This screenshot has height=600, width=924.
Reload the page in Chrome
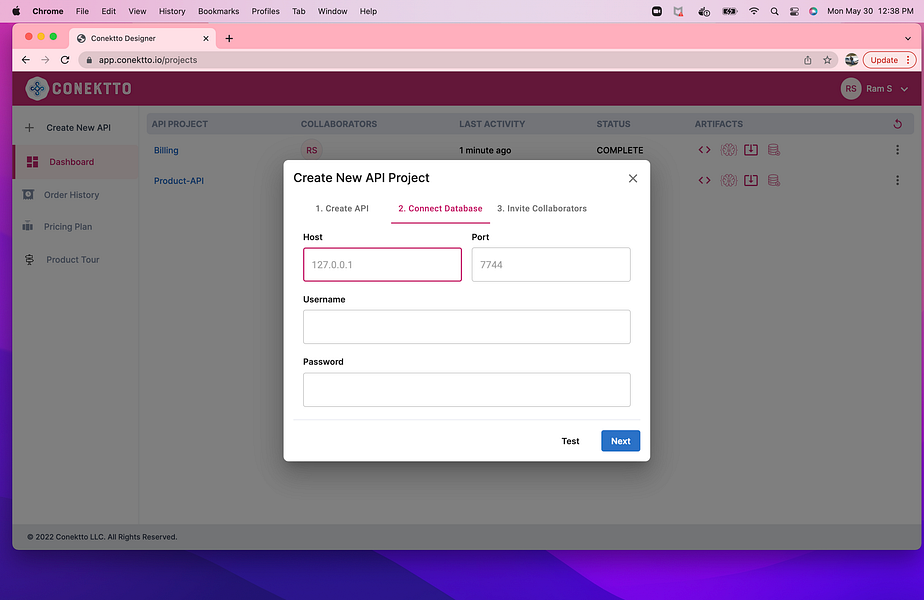65,60
